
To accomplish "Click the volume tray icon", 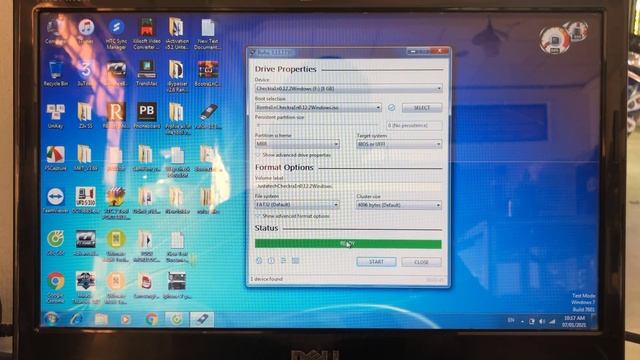I will [542, 321].
